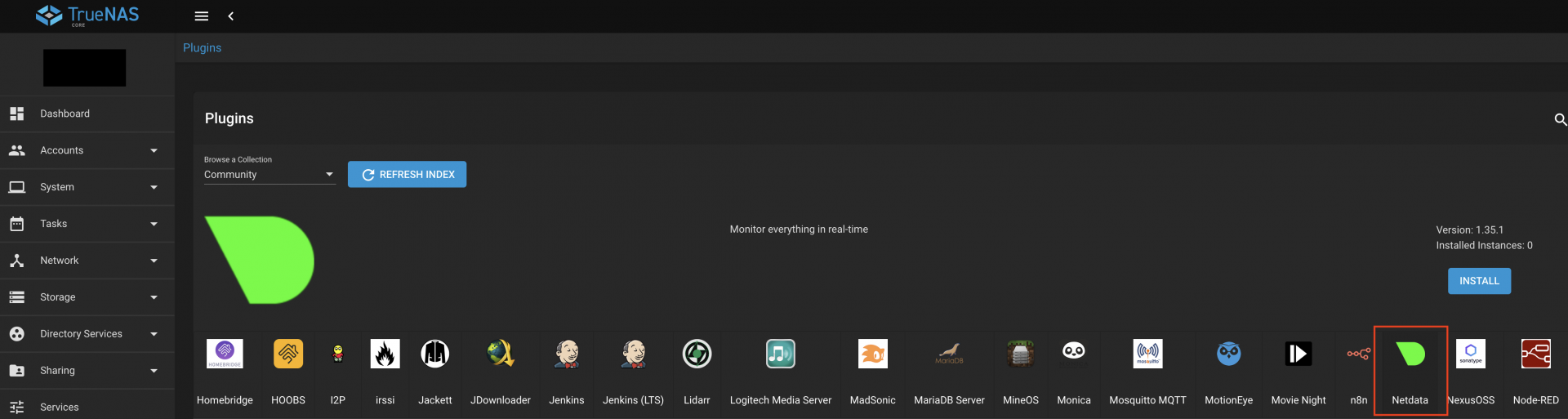
Task: Click the Plugins breadcrumb link
Action: coord(202,47)
